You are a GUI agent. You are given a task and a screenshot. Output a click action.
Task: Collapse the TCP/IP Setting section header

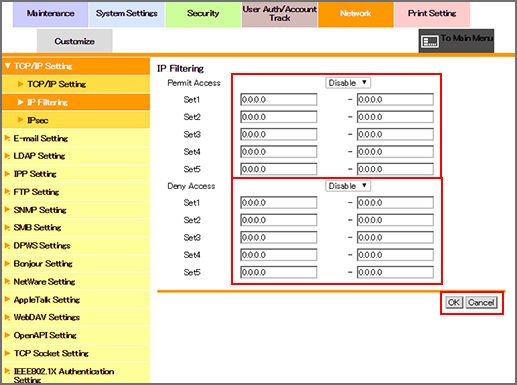point(76,66)
